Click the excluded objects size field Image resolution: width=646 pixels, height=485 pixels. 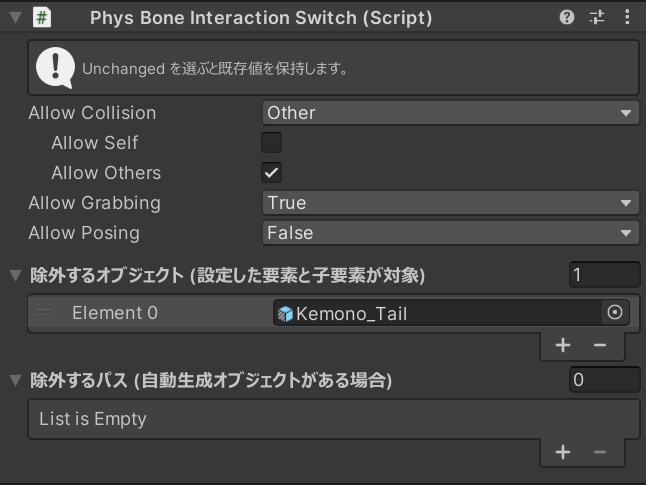click(604, 275)
